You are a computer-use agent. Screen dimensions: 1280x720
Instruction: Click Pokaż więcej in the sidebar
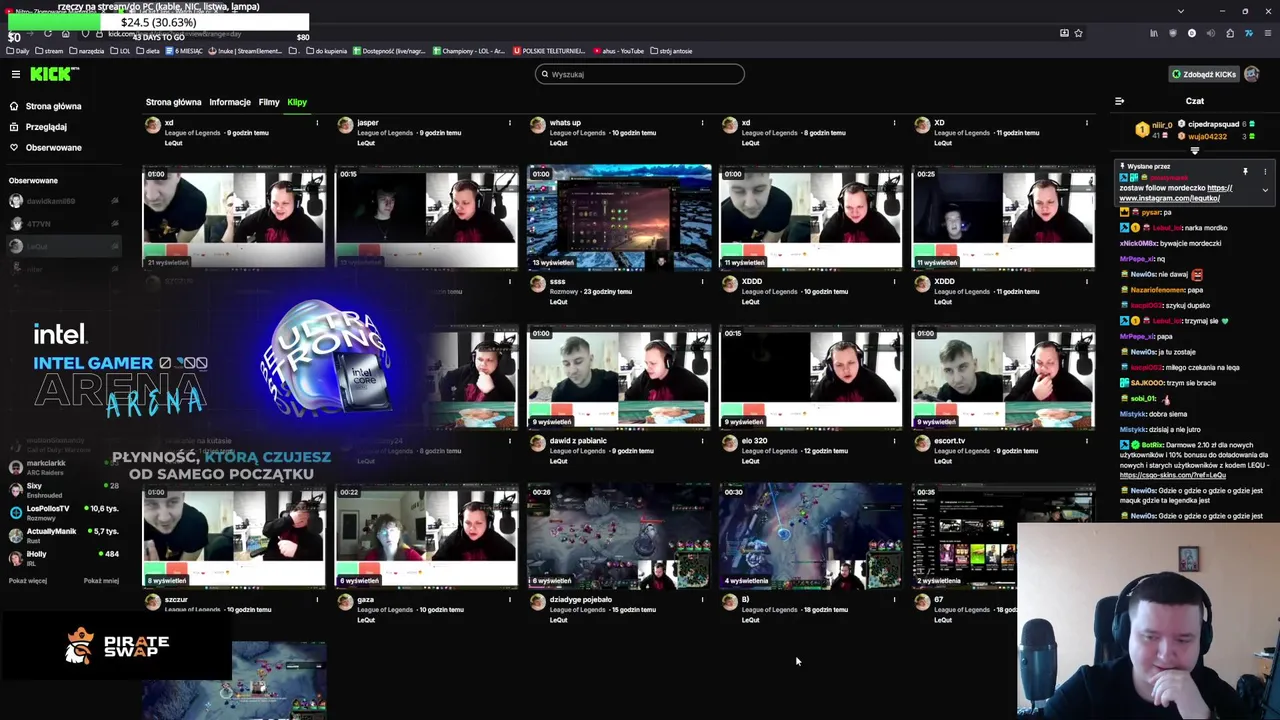28,581
